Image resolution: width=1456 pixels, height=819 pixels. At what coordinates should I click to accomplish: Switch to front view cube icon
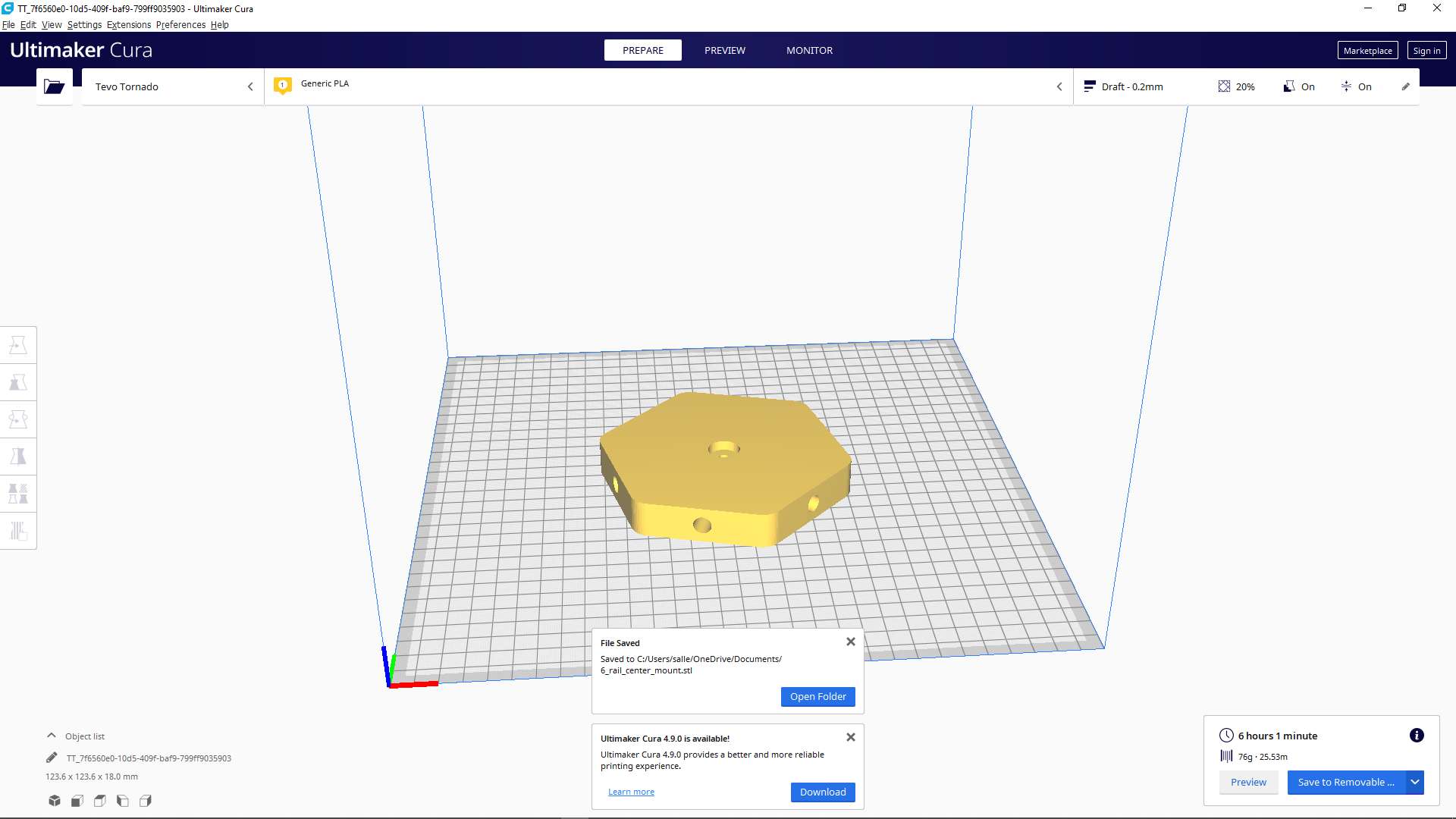(x=77, y=801)
